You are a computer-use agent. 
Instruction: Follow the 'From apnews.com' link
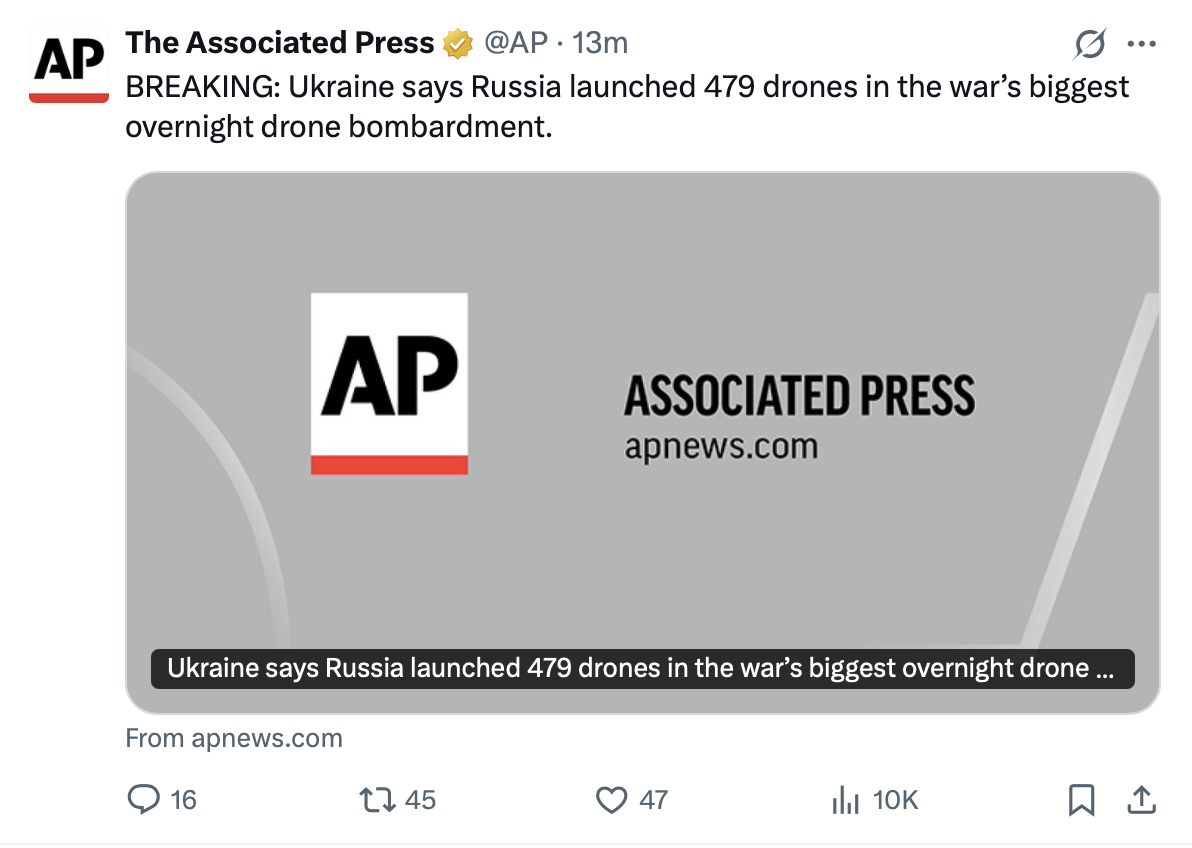point(234,738)
